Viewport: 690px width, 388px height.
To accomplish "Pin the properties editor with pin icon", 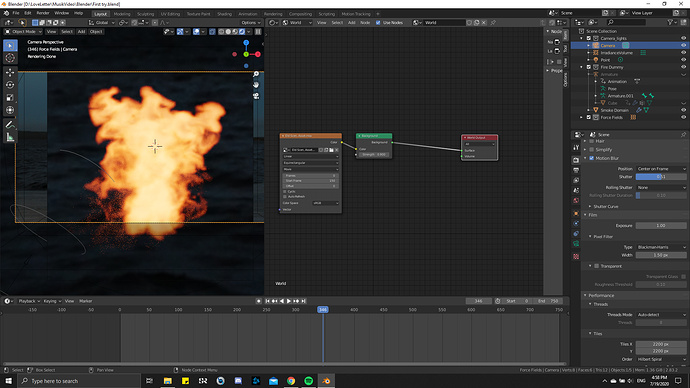I will coord(683,135).
